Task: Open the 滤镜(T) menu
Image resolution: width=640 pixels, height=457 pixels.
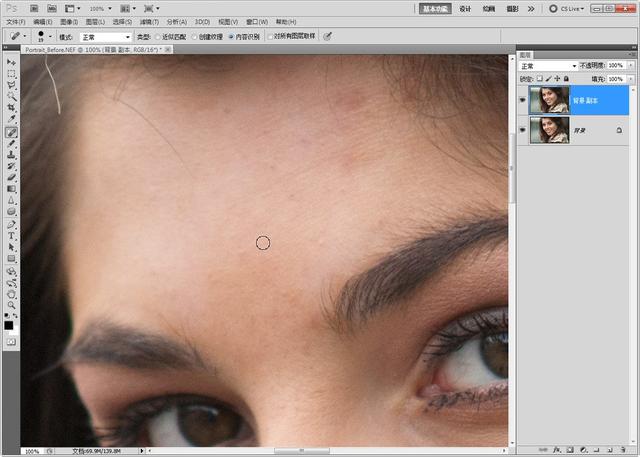Action: [x=149, y=22]
